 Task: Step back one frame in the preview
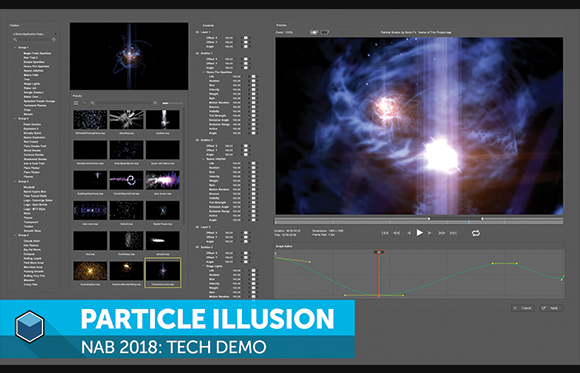(x=409, y=233)
